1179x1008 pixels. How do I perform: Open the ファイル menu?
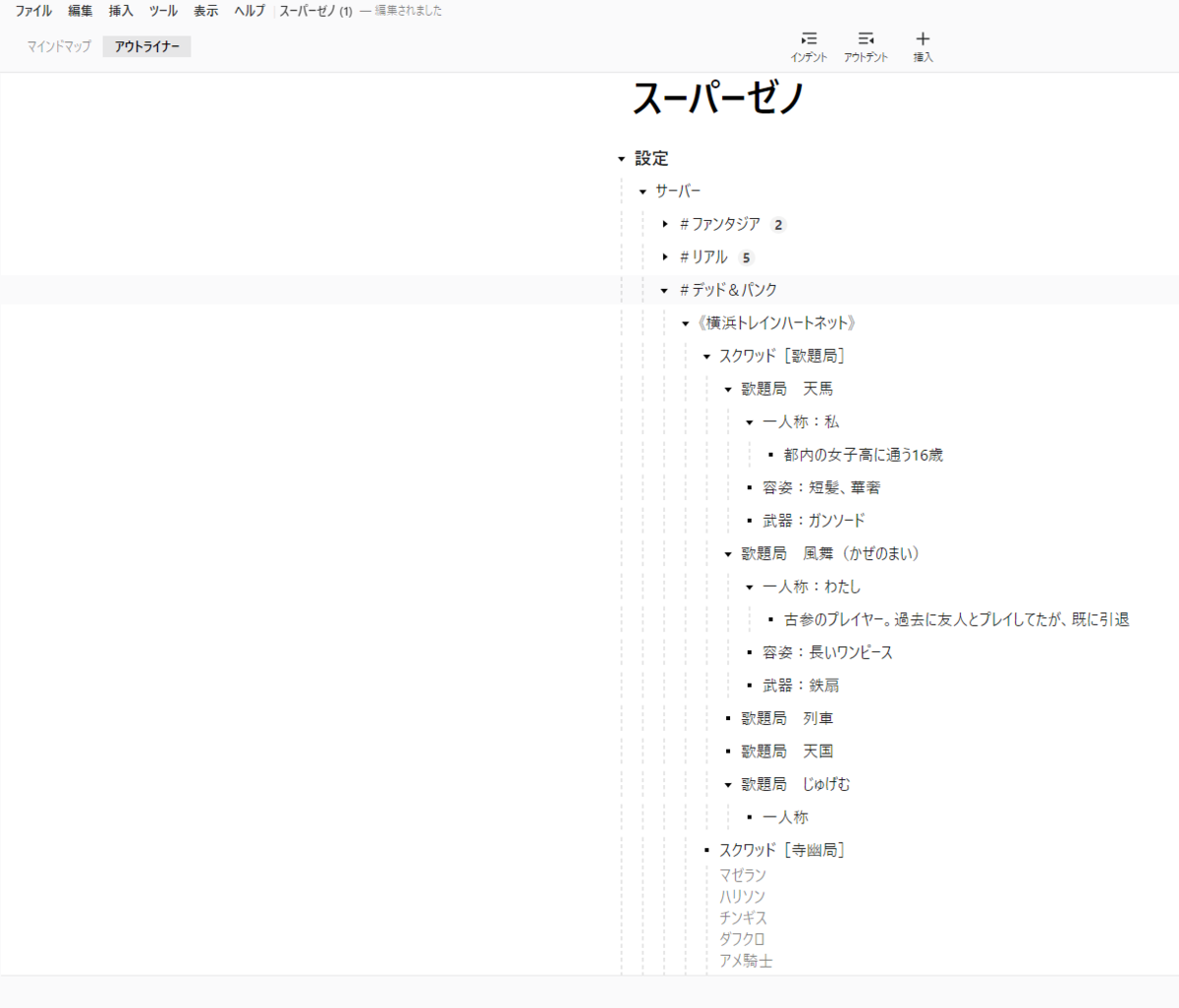coord(33,11)
